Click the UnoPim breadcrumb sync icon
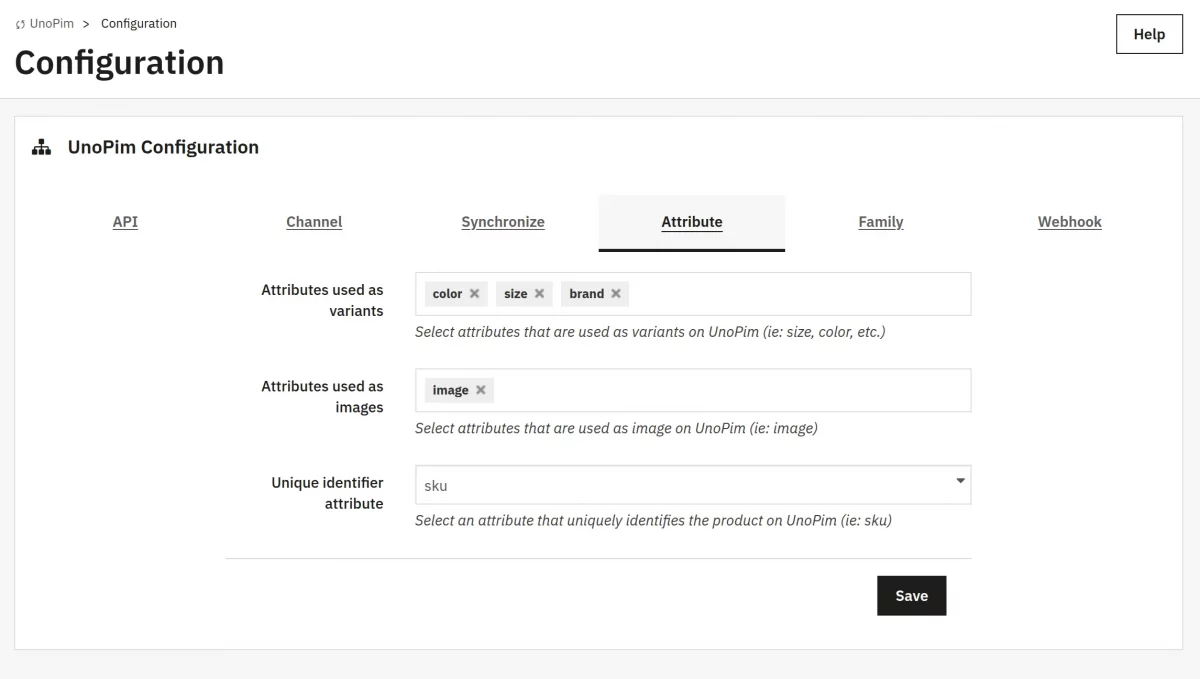 (20, 24)
